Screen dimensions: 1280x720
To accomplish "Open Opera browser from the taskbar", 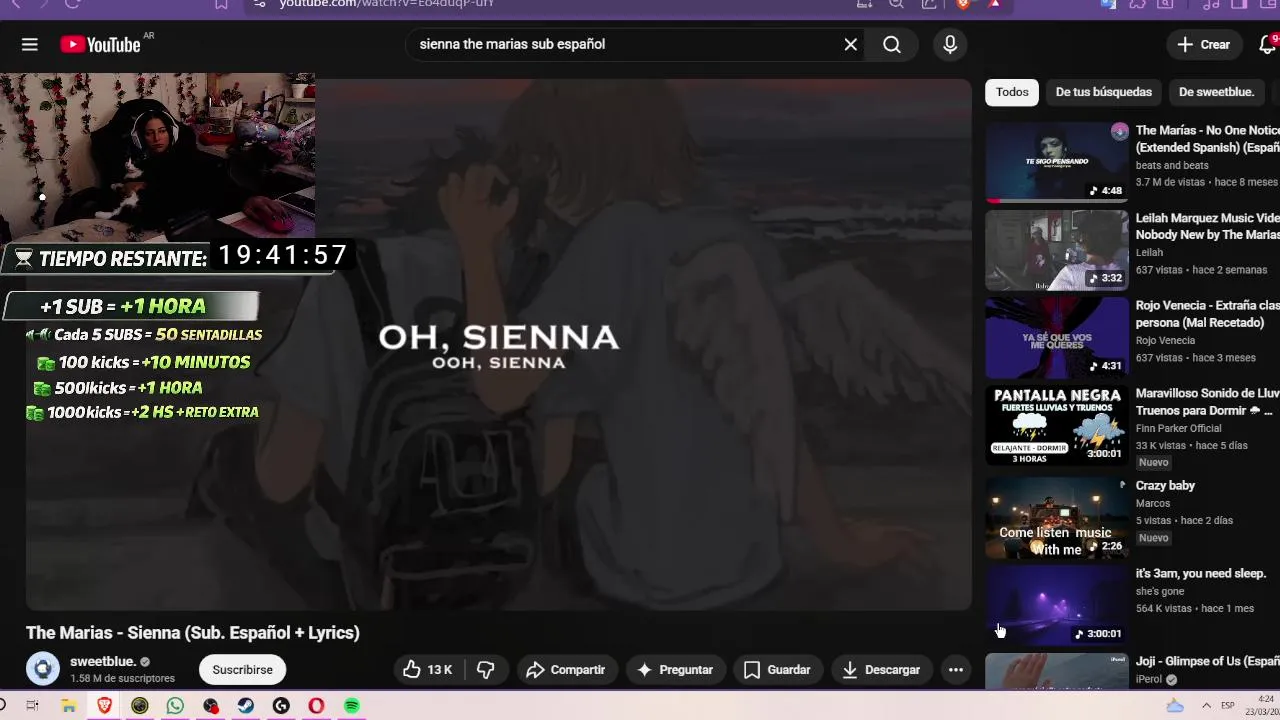I will 316,706.
